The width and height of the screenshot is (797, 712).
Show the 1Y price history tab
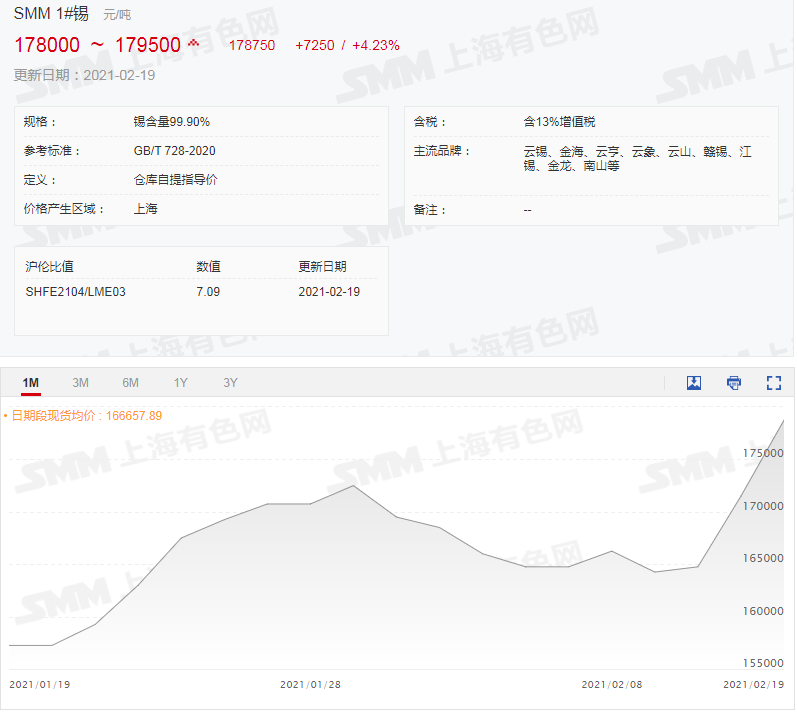(x=181, y=383)
